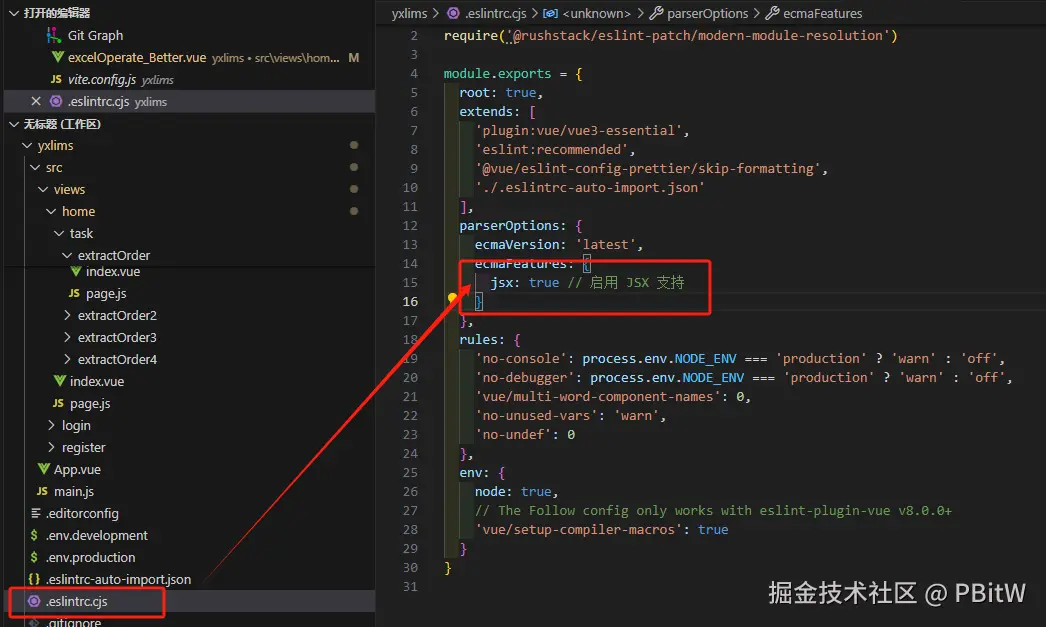This screenshot has width=1046, height=627.
Task: Click 'module.exports' on line 4
Action: point(498,73)
